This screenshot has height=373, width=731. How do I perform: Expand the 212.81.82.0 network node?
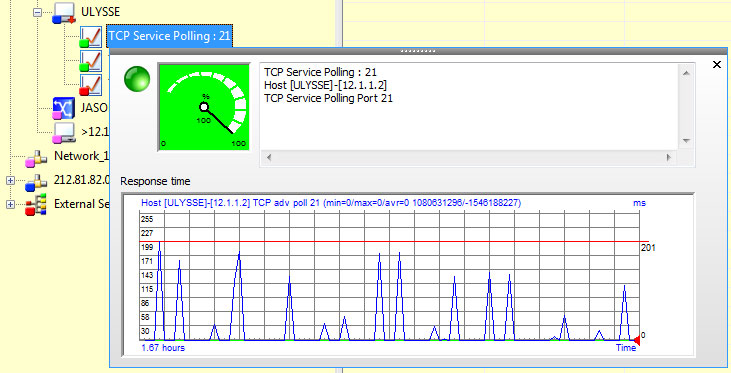[10, 180]
